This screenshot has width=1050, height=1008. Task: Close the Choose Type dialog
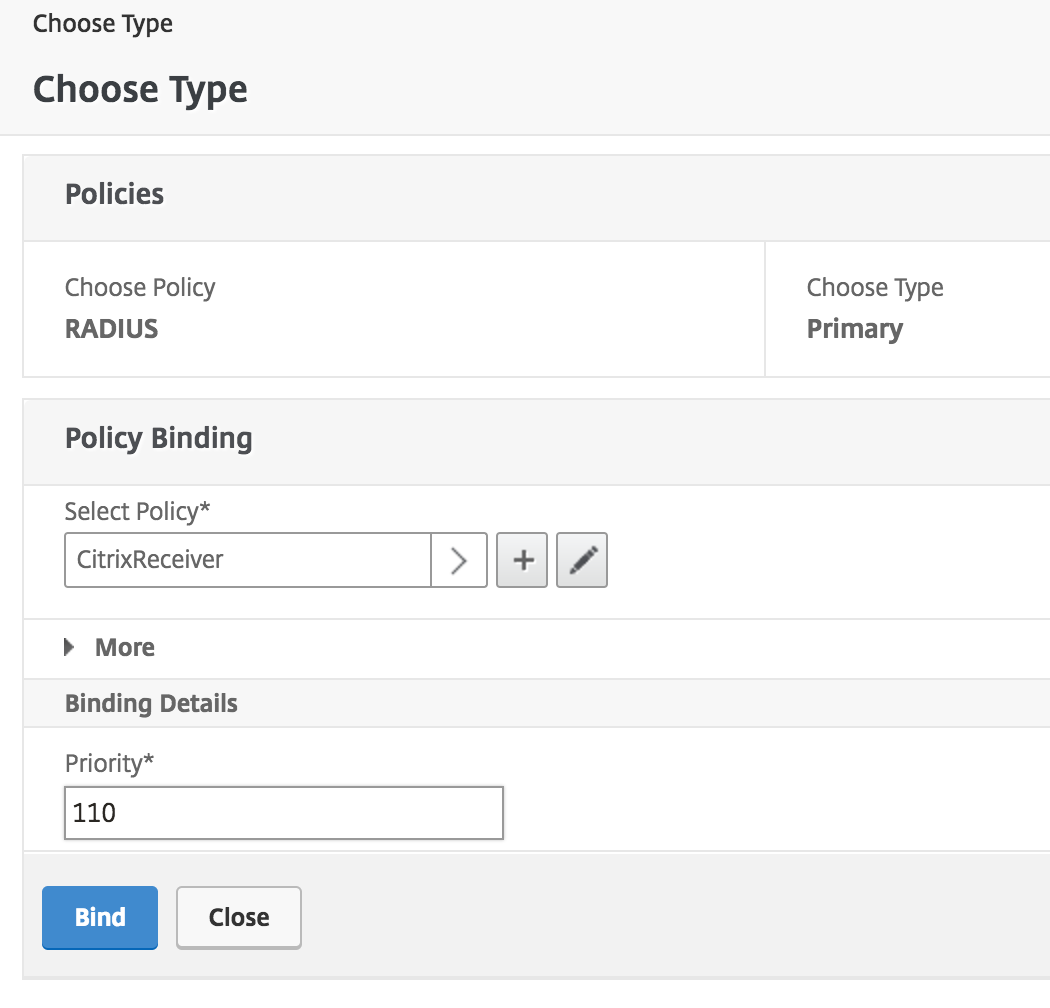(238, 917)
